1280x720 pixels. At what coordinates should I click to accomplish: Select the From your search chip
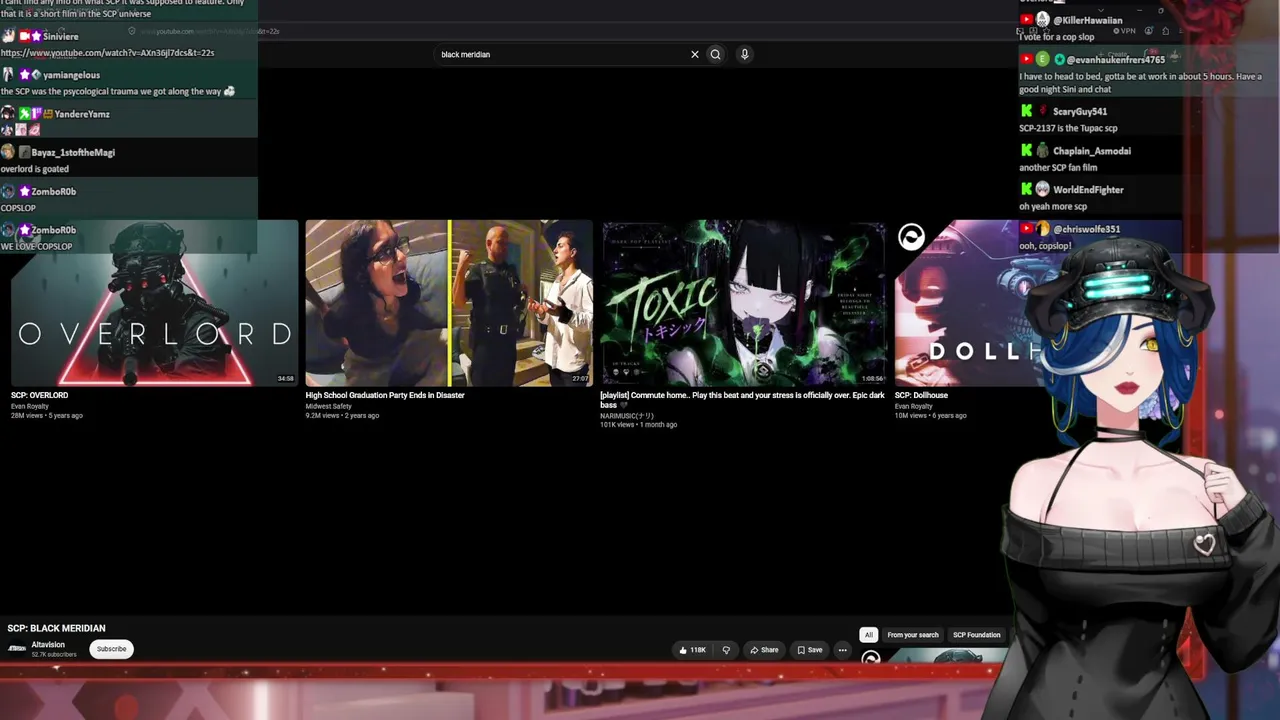[x=913, y=635]
